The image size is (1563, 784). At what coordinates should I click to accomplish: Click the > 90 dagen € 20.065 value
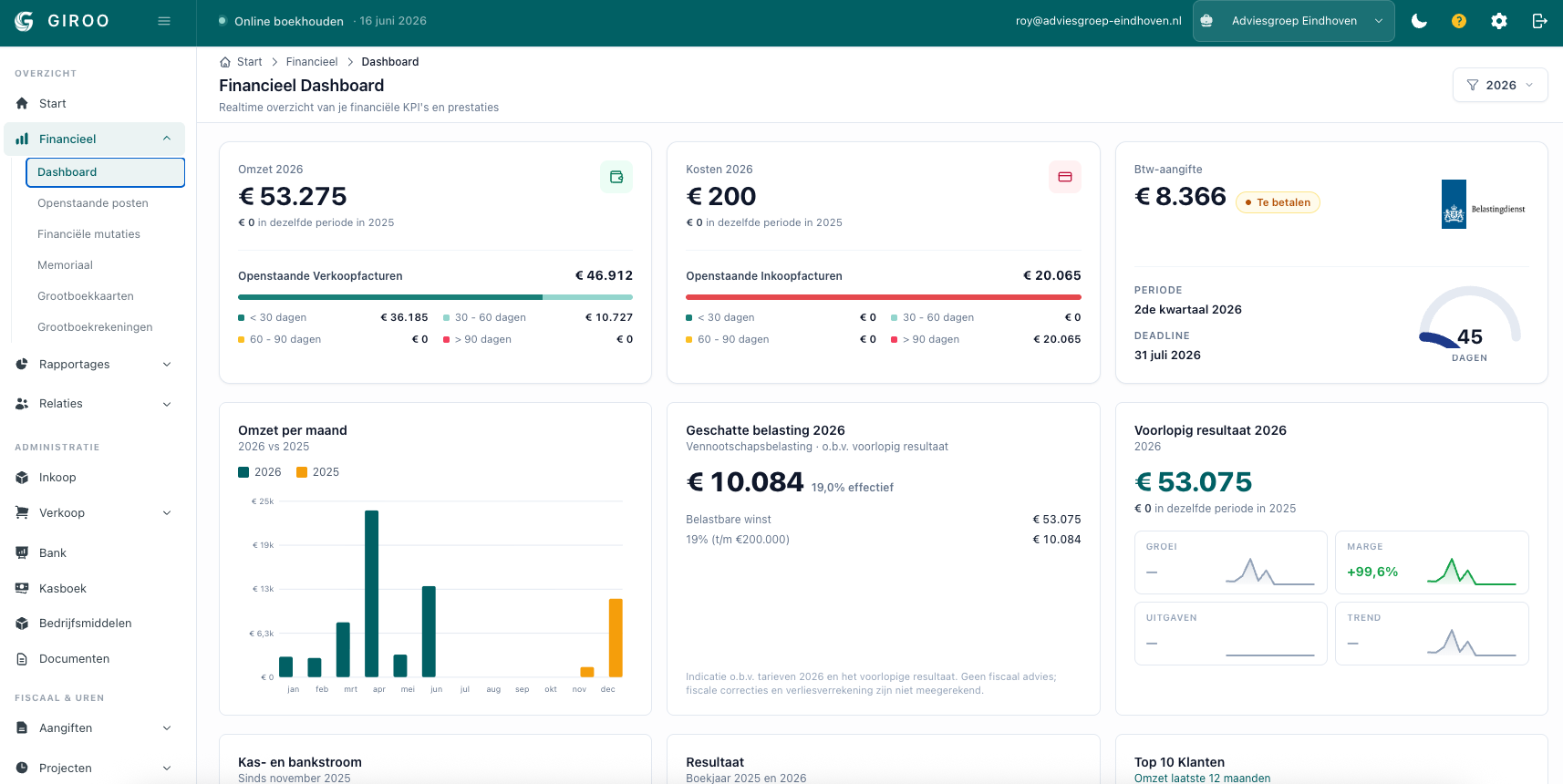point(1057,339)
